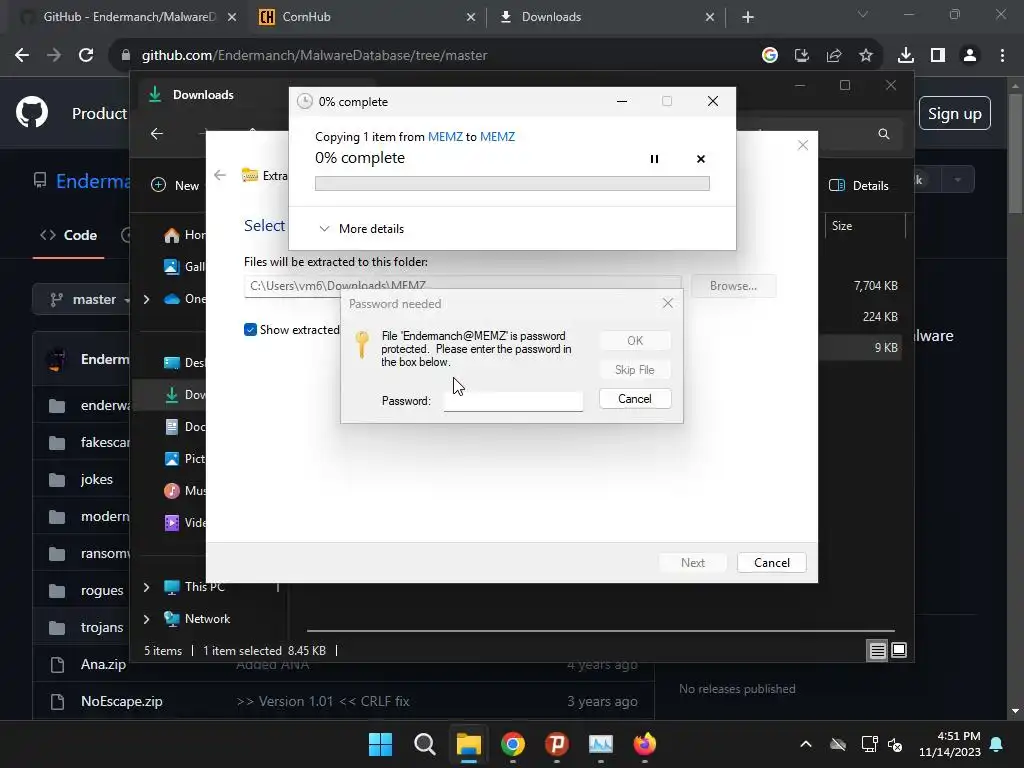The width and height of the screenshot is (1024, 768).
Task: Sort by the Size column header
Action: coord(842,226)
